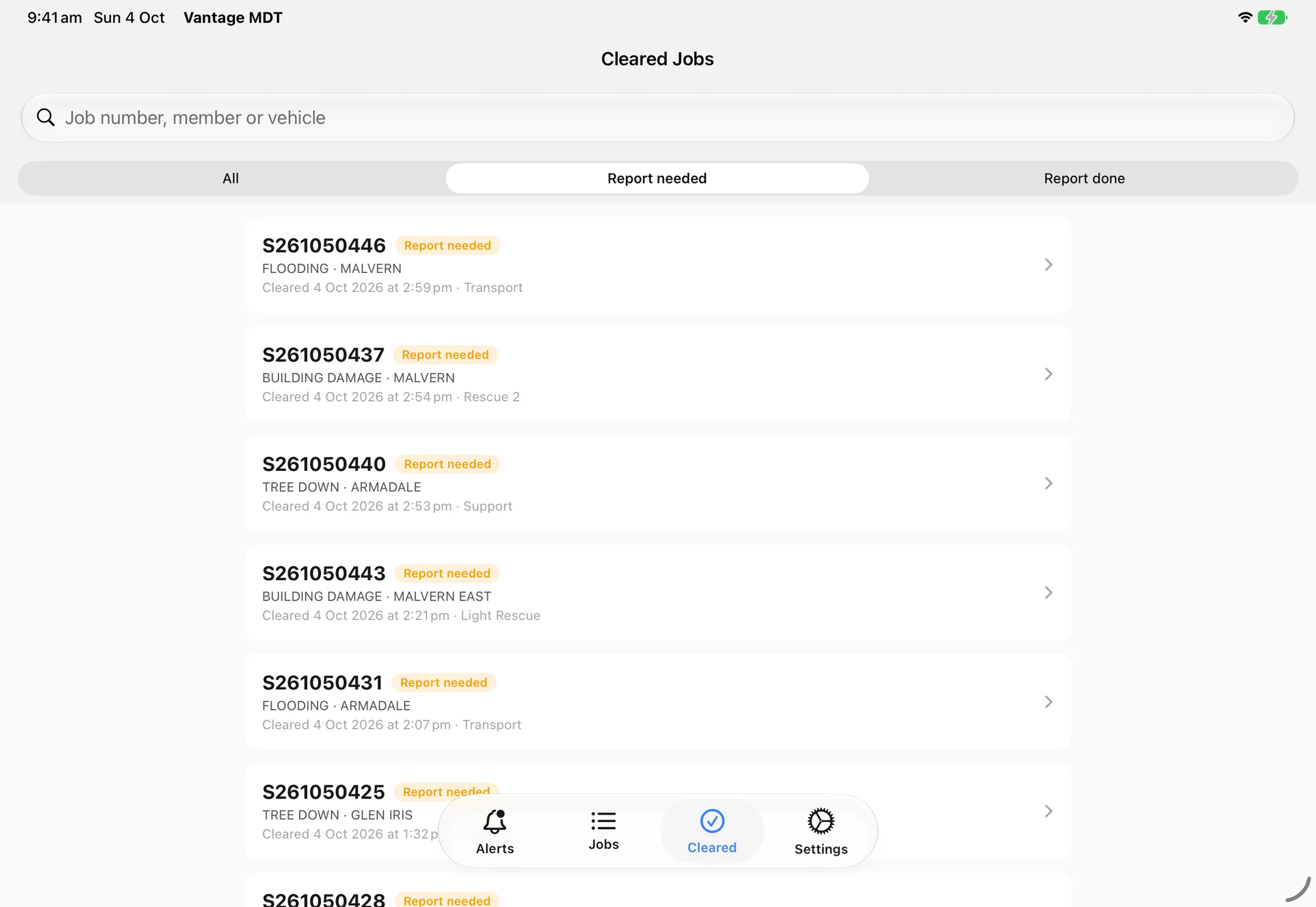Viewport: 1316px width, 907px height.
Task: Switch to the Report done segment
Action: click(1084, 178)
